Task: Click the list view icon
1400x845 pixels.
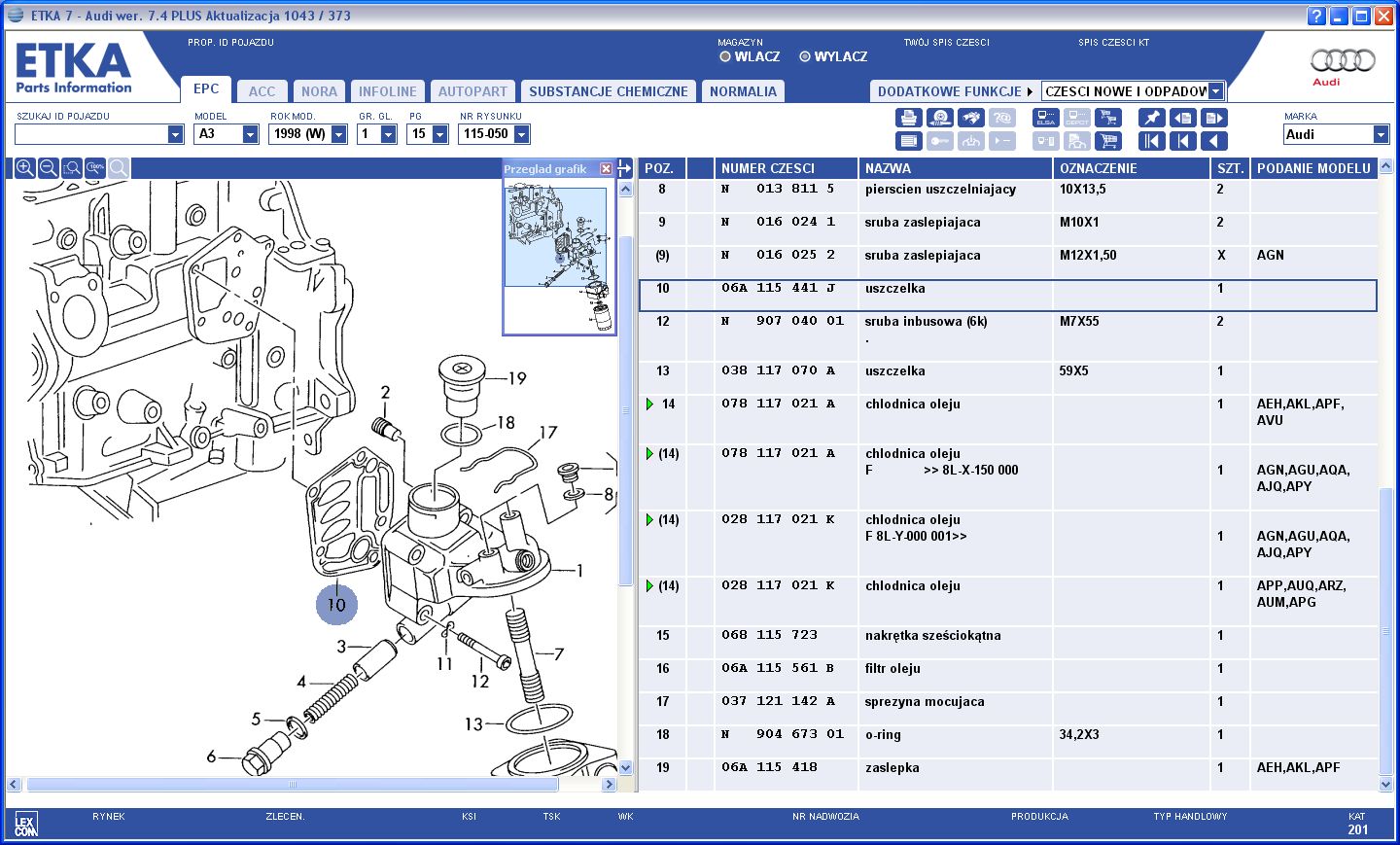Action: tap(908, 141)
